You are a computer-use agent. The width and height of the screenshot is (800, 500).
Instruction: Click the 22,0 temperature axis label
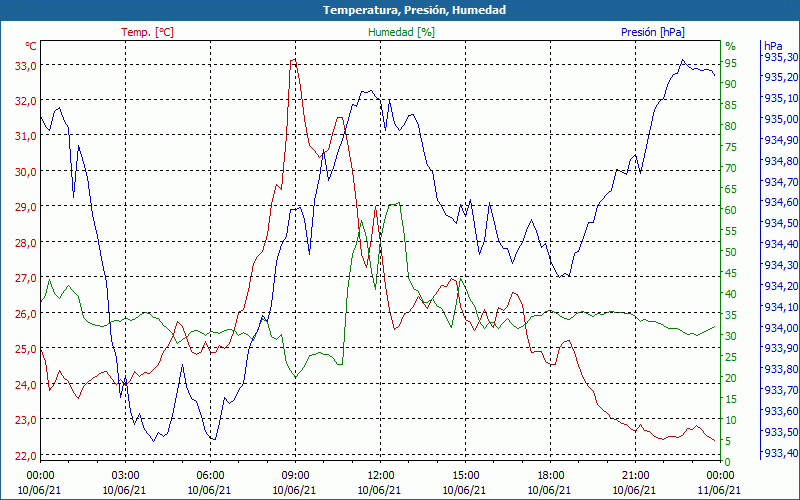tap(25, 456)
